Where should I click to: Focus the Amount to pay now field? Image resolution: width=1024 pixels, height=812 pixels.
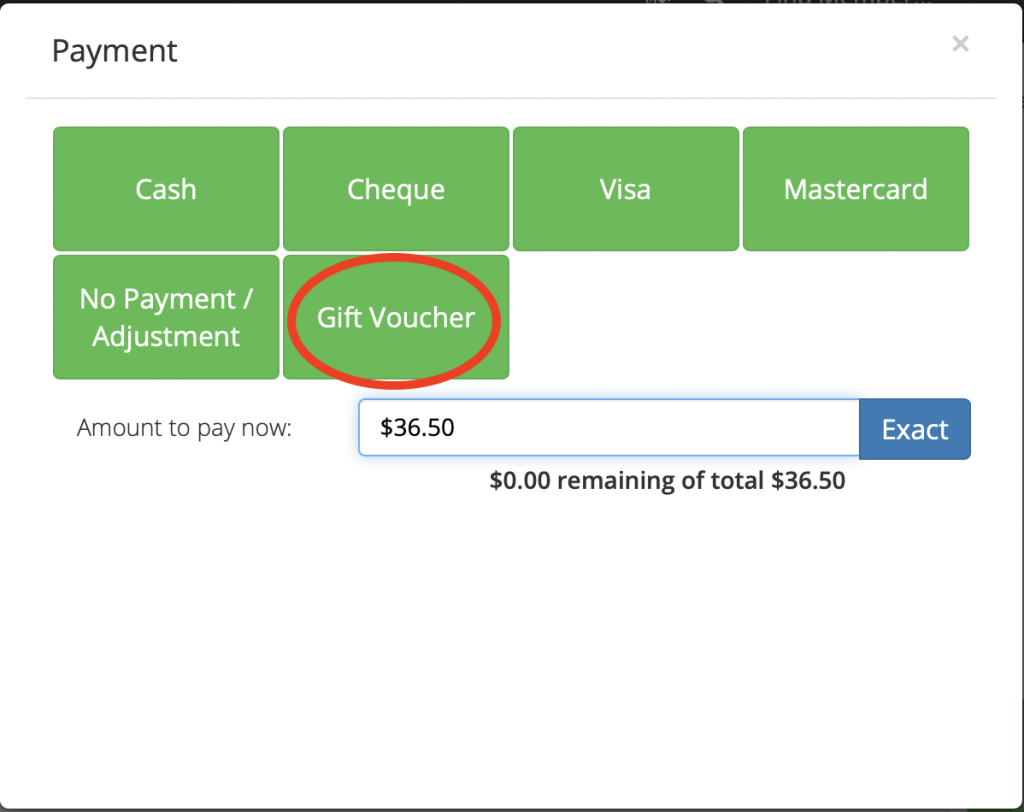pos(609,427)
